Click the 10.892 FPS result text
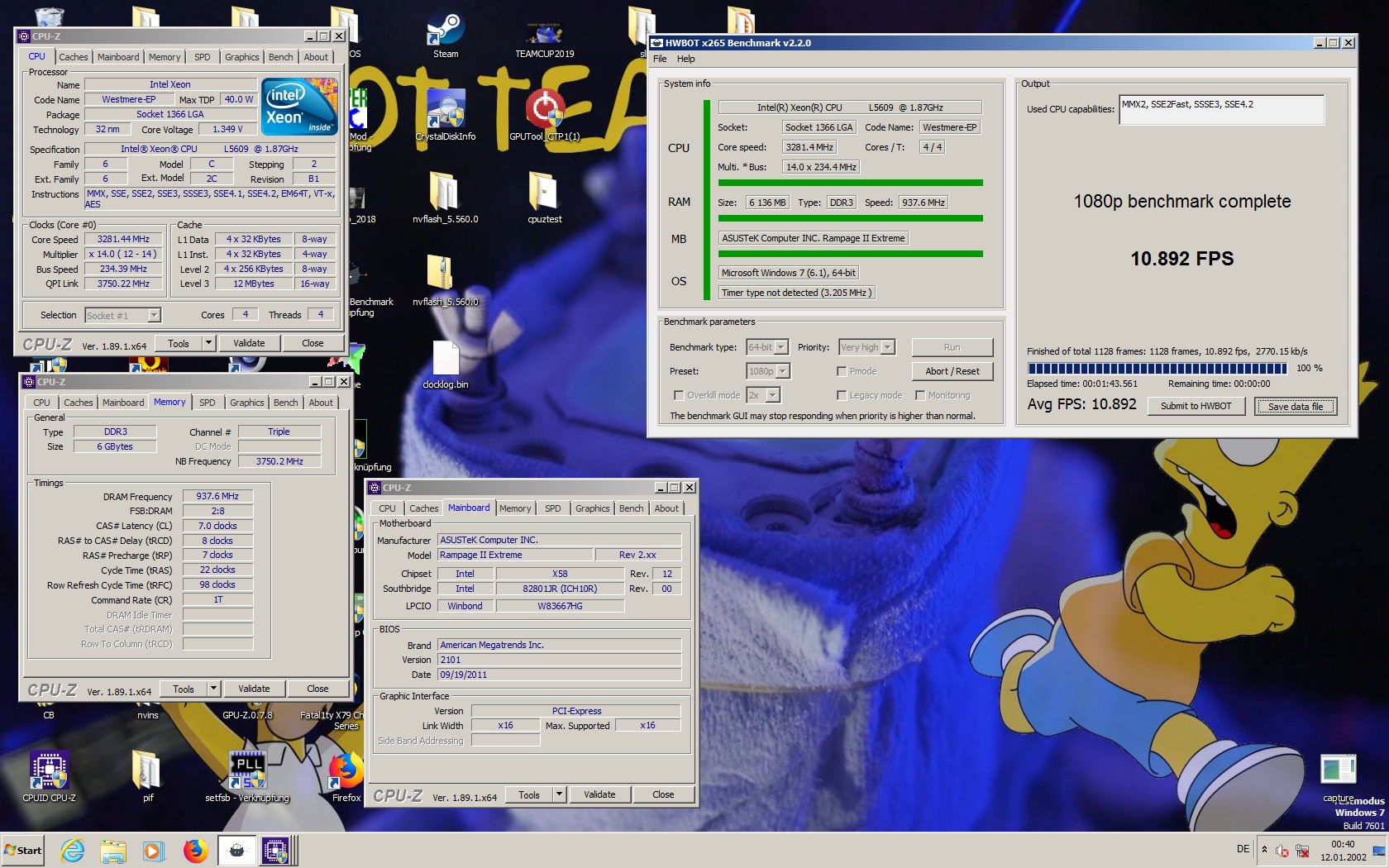Image resolution: width=1389 pixels, height=868 pixels. click(x=1181, y=259)
